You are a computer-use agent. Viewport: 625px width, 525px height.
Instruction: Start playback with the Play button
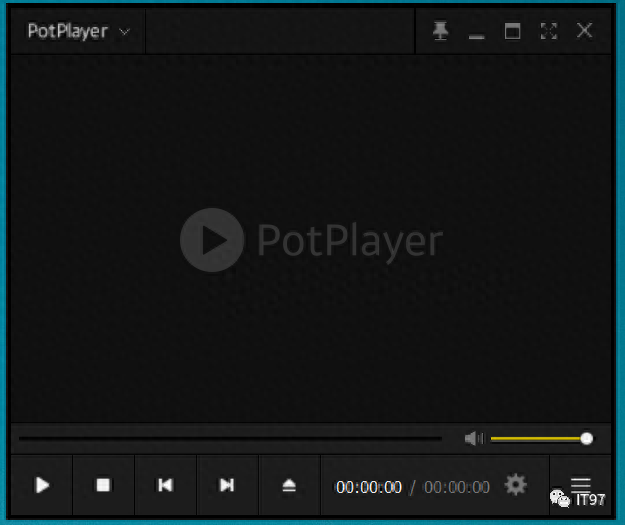(x=42, y=485)
